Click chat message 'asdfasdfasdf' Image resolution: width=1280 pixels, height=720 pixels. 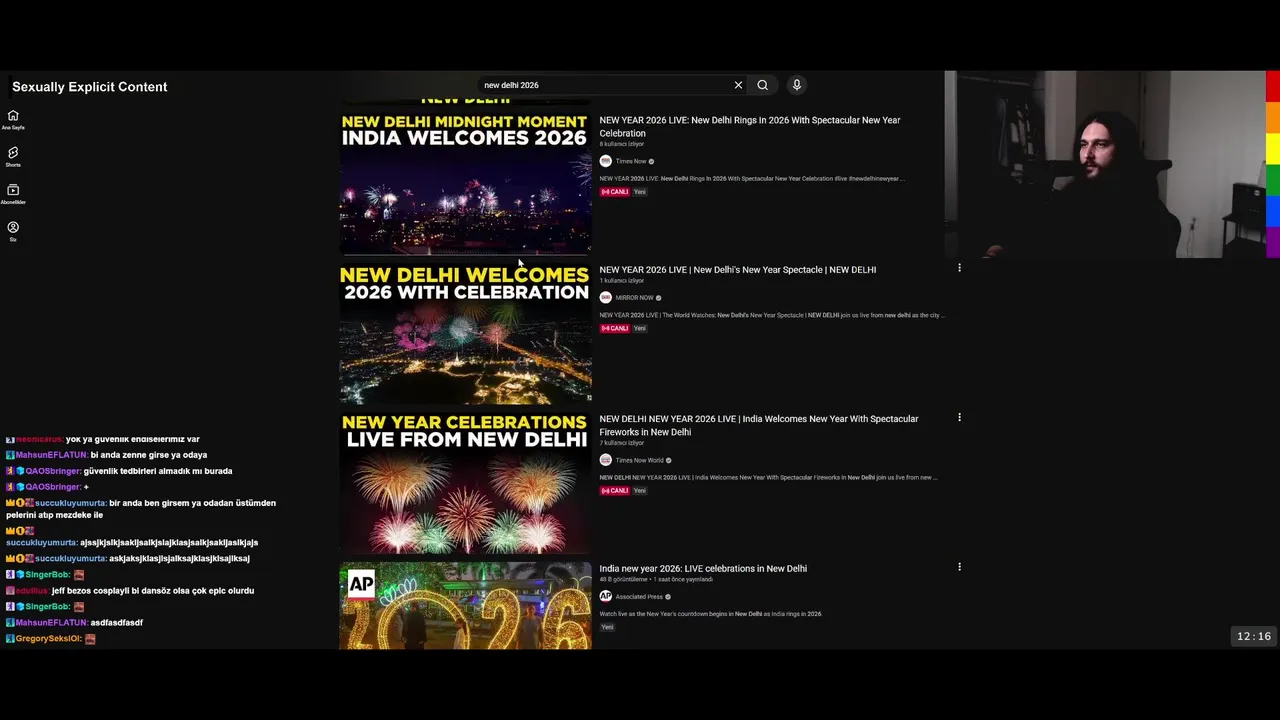[116, 622]
